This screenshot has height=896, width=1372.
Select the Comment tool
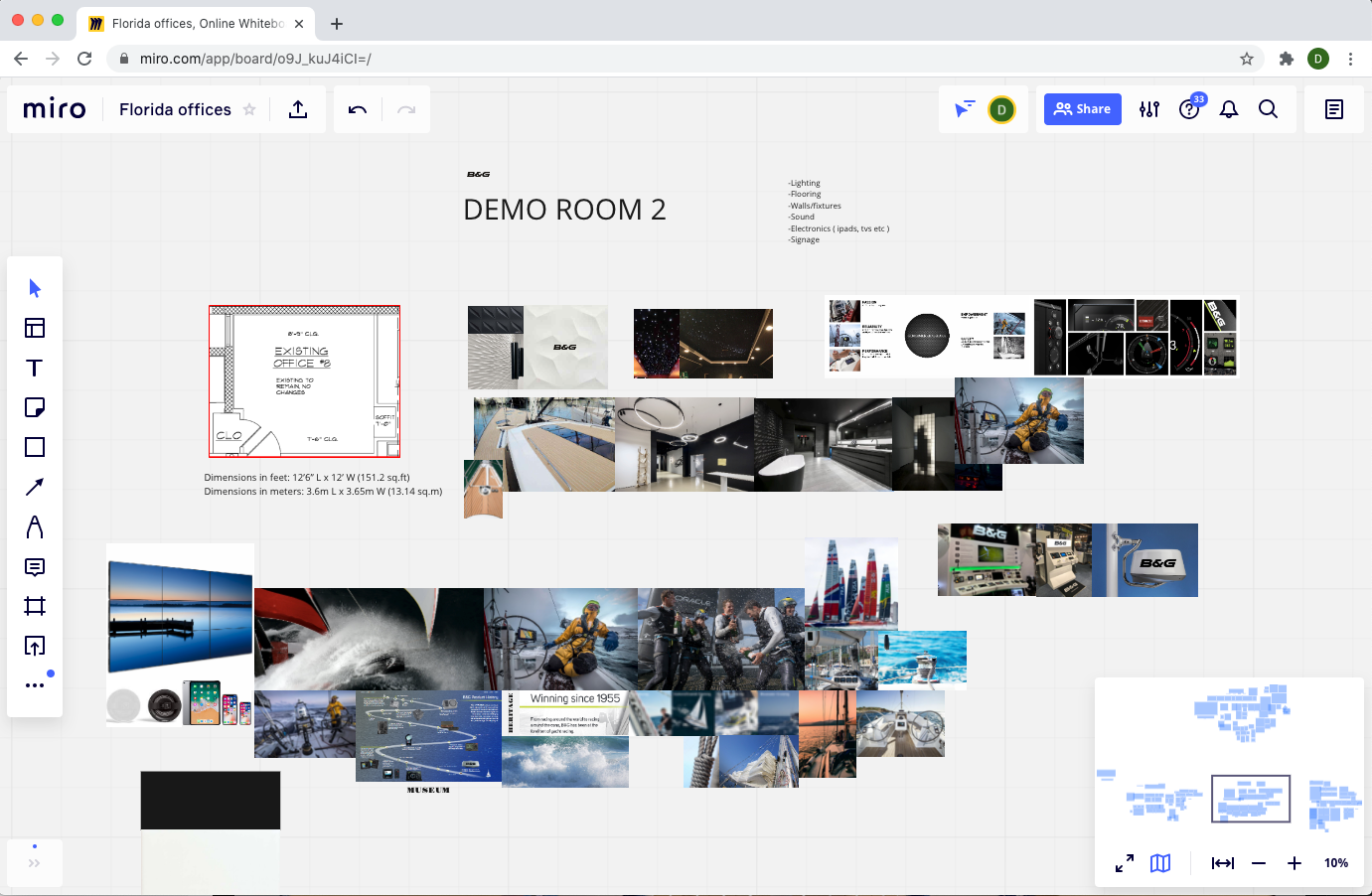pyautogui.click(x=35, y=567)
